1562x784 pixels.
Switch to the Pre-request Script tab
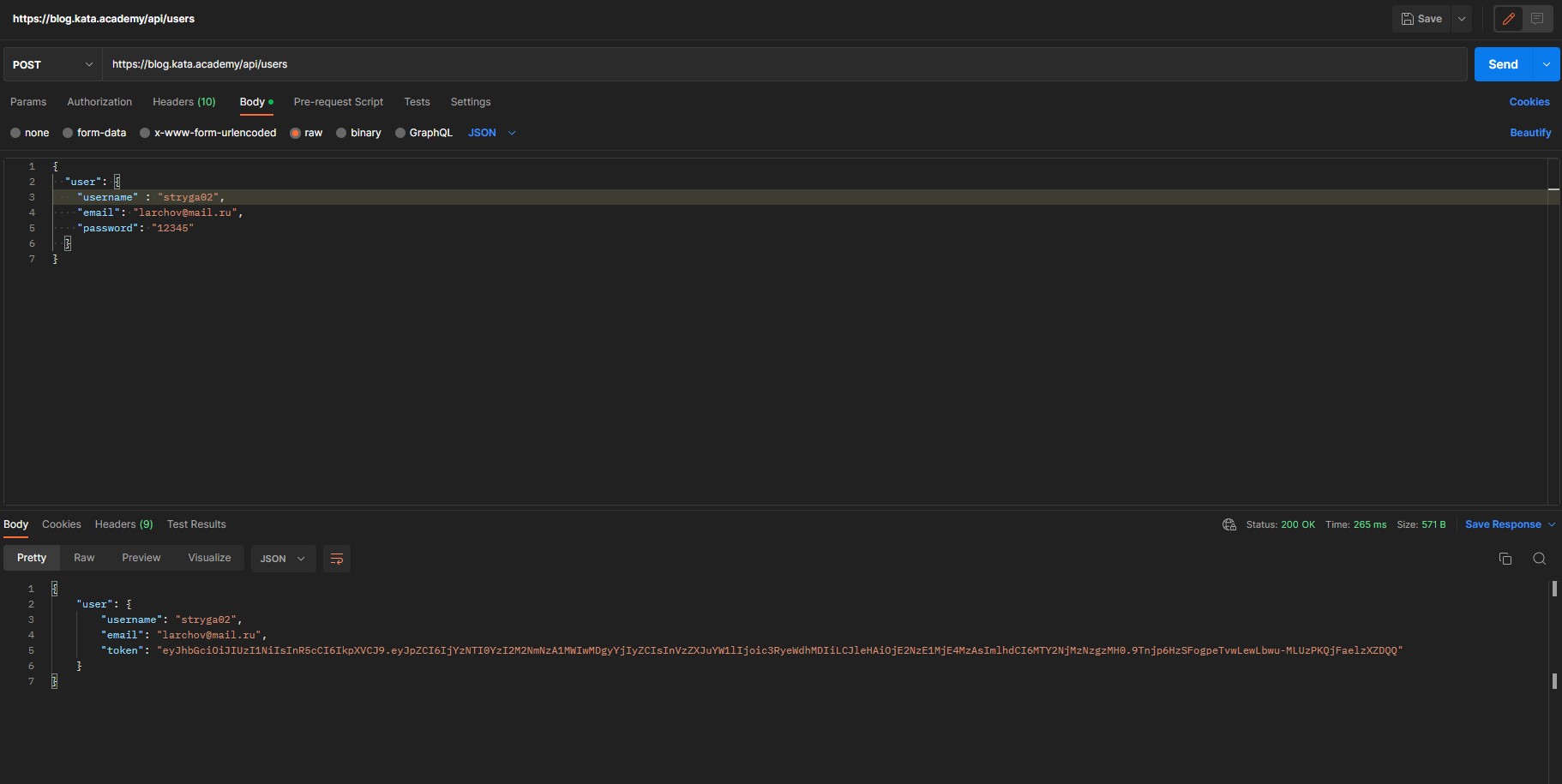tap(338, 102)
